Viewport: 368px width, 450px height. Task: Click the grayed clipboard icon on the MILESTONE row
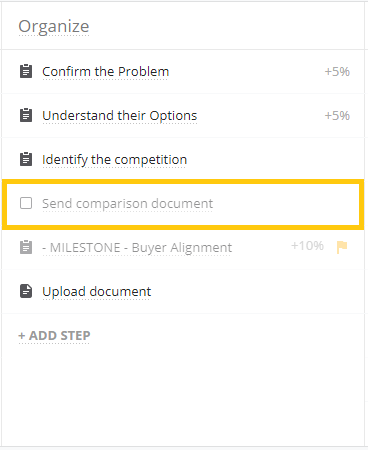point(26,247)
